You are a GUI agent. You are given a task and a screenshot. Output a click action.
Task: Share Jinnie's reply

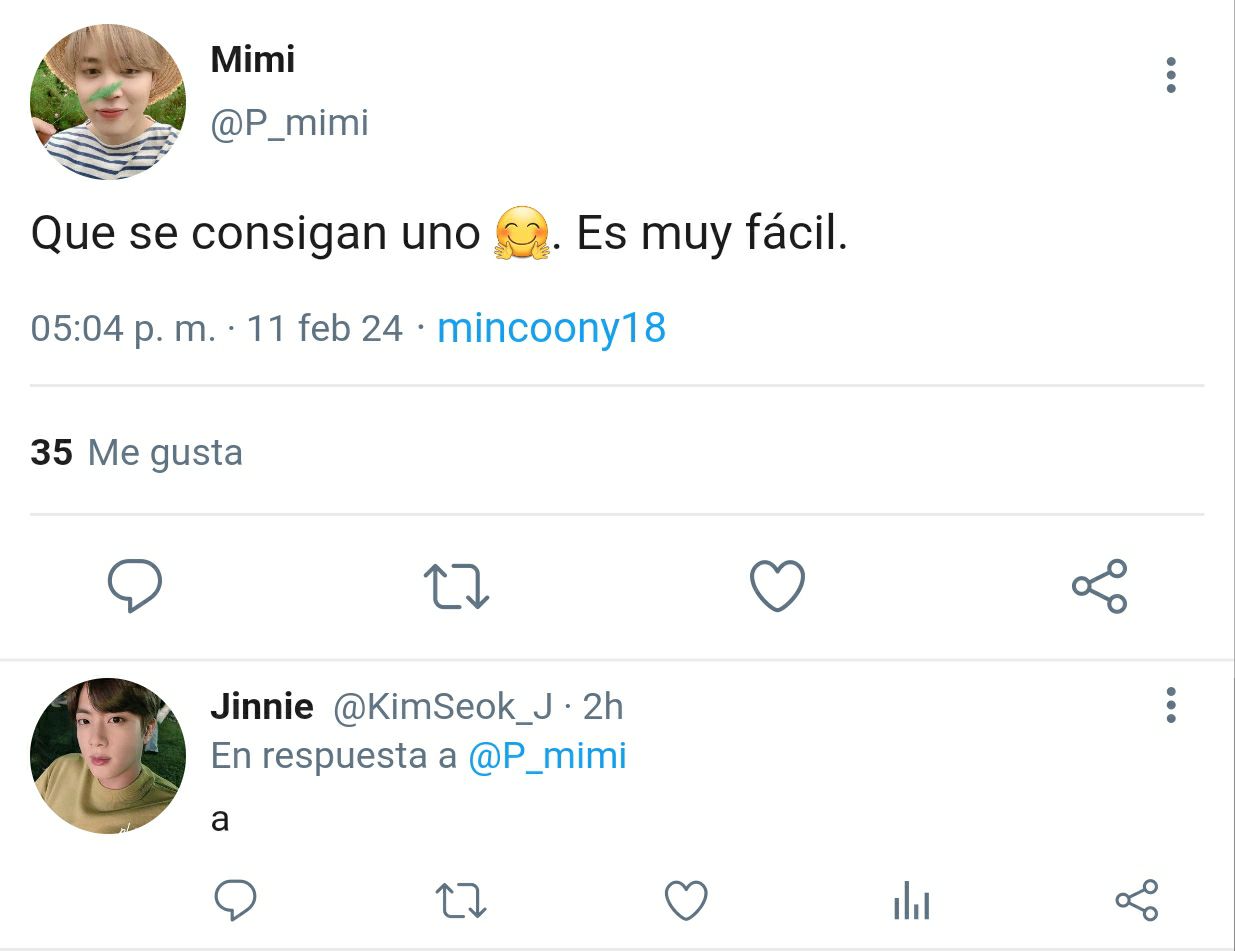coord(1136,901)
